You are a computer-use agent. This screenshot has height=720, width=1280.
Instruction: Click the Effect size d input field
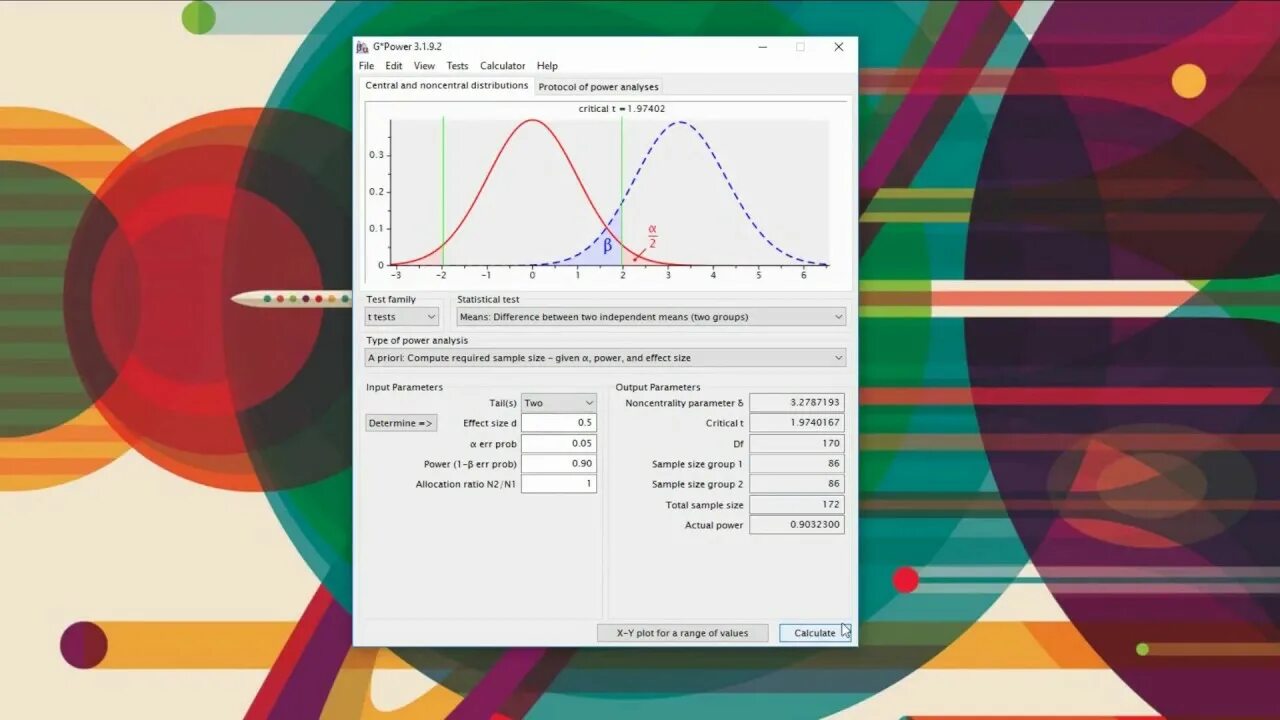[x=559, y=423]
